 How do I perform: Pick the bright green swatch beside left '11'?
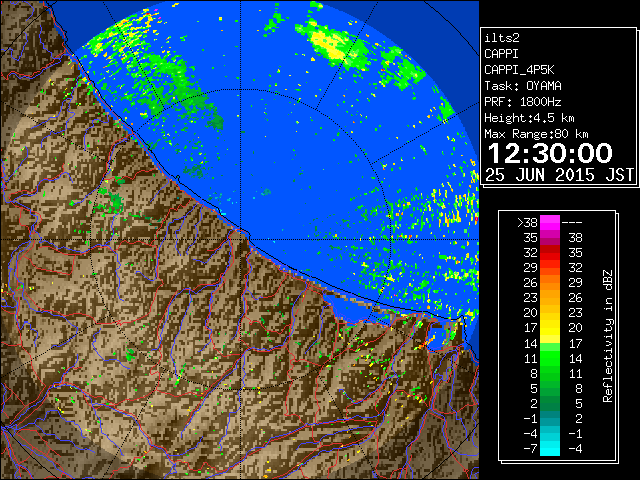pyautogui.click(x=550, y=358)
